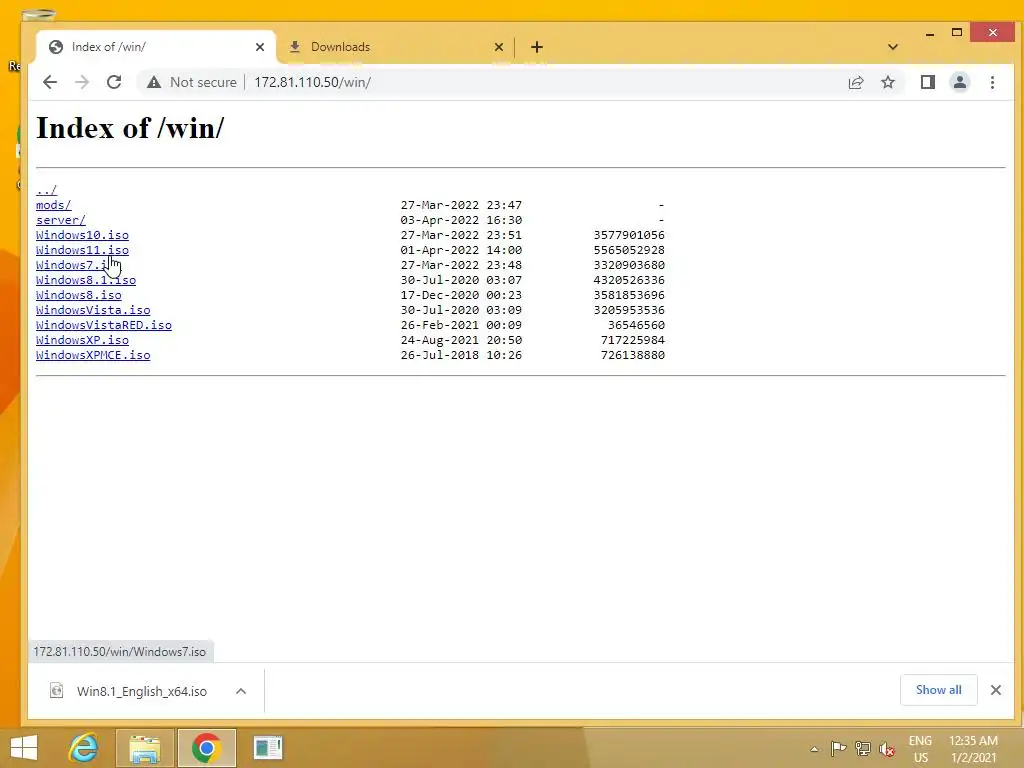
Task: Open the mods/ folder link
Action: (x=54, y=205)
